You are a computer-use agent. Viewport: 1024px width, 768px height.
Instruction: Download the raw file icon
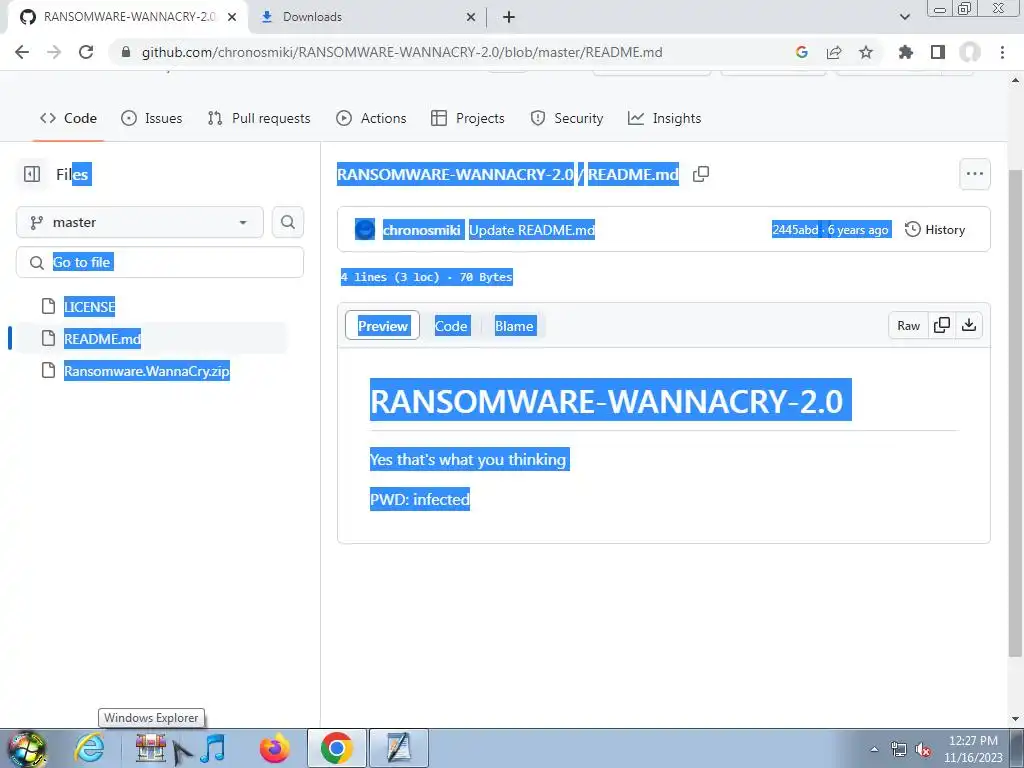click(x=969, y=325)
